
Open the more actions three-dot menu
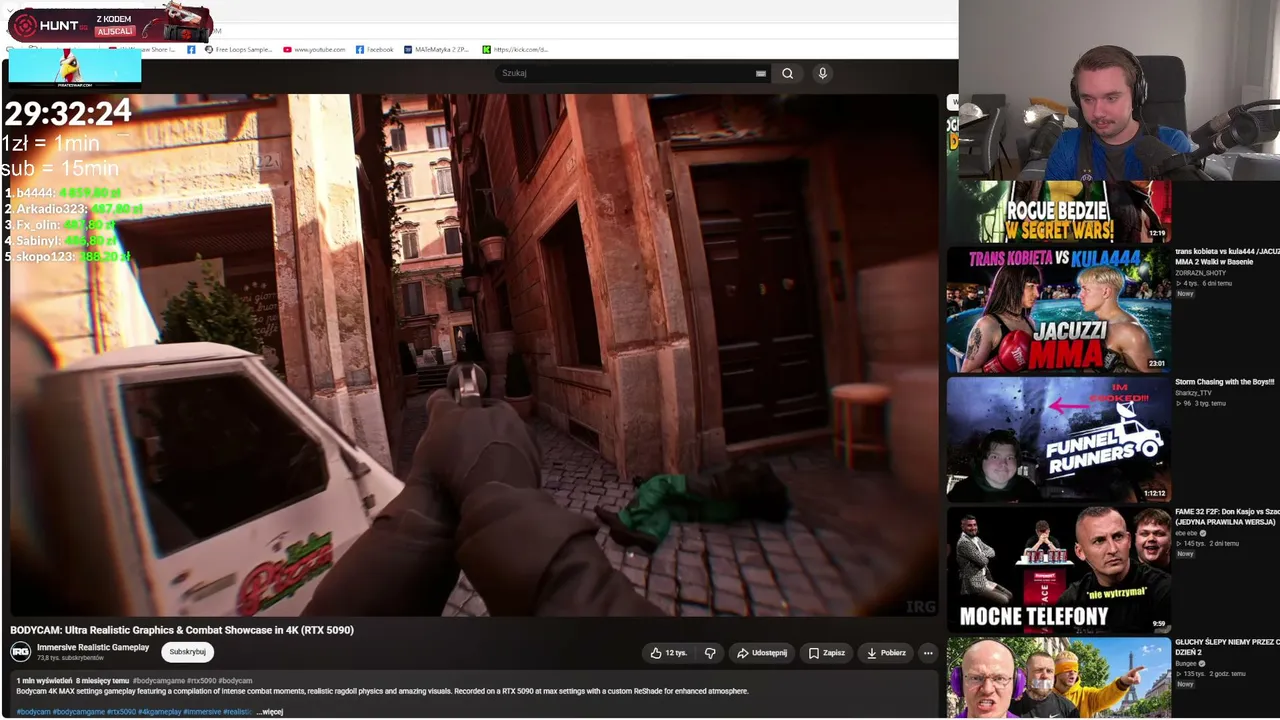point(928,653)
